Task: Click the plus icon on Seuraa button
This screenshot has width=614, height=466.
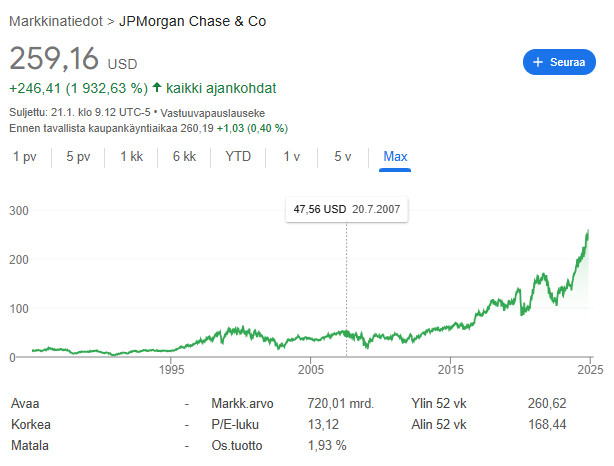Action: click(538, 62)
